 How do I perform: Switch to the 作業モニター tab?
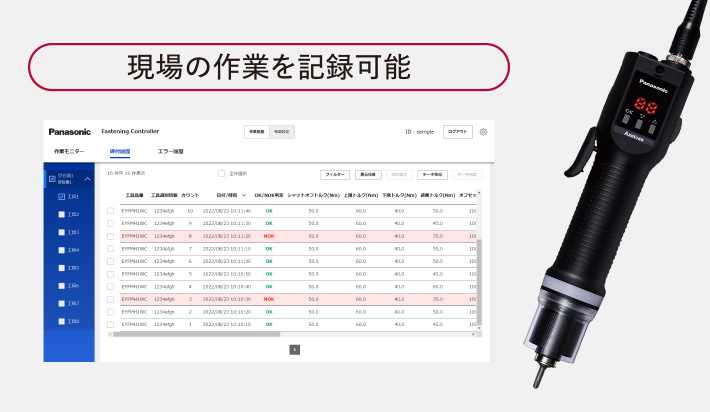68,151
